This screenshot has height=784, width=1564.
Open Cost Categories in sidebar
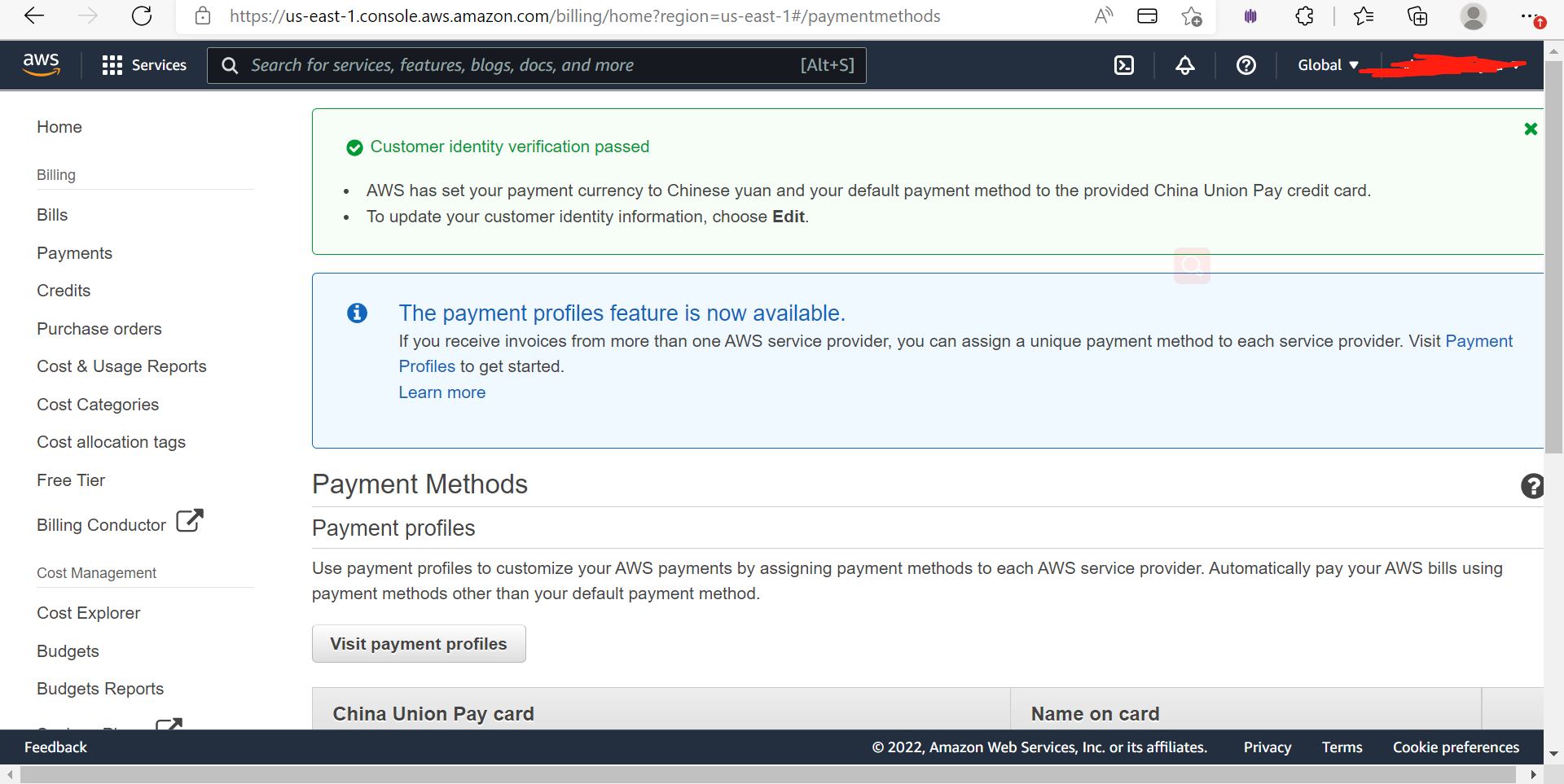point(98,405)
